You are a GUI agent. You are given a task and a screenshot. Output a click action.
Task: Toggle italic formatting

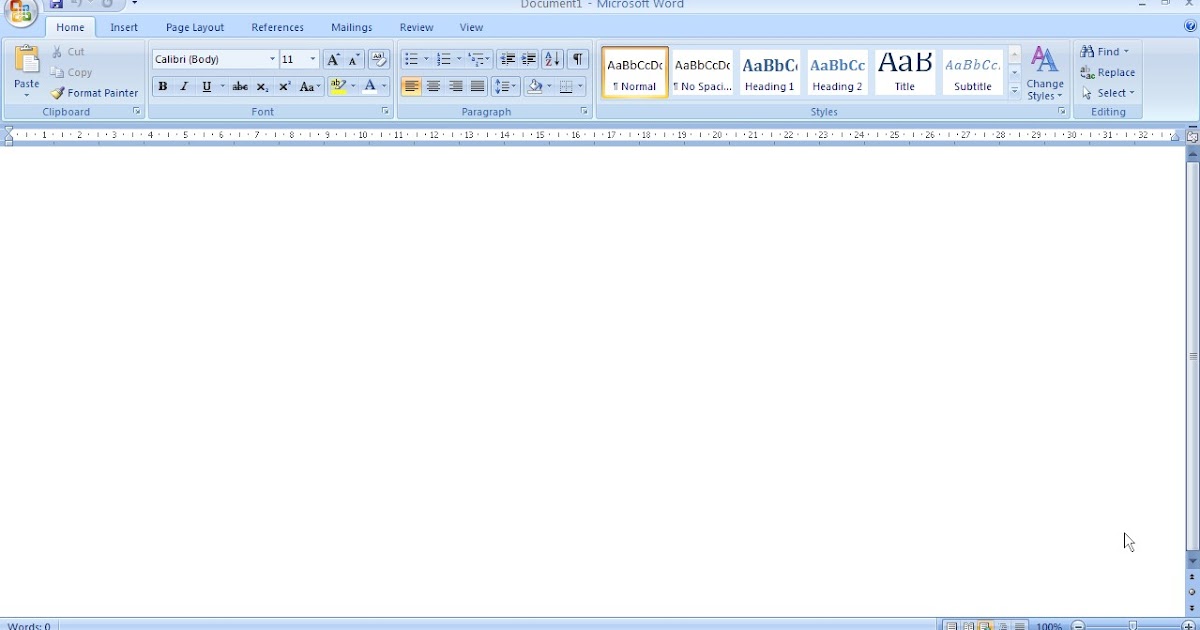pyautogui.click(x=184, y=87)
